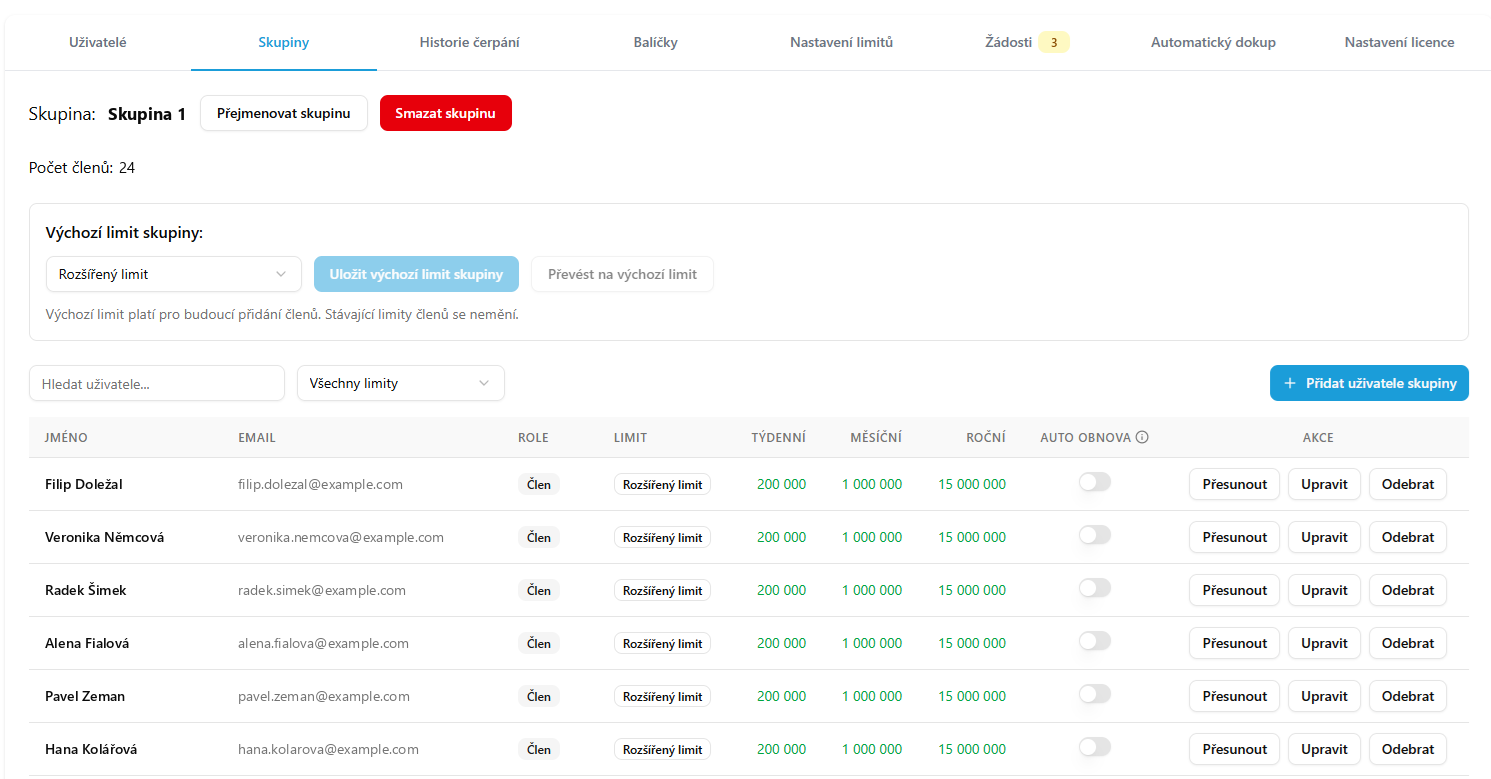1491x779 pixels.
Task: Click the Měsíční column header
Action: pyautogui.click(x=876, y=437)
